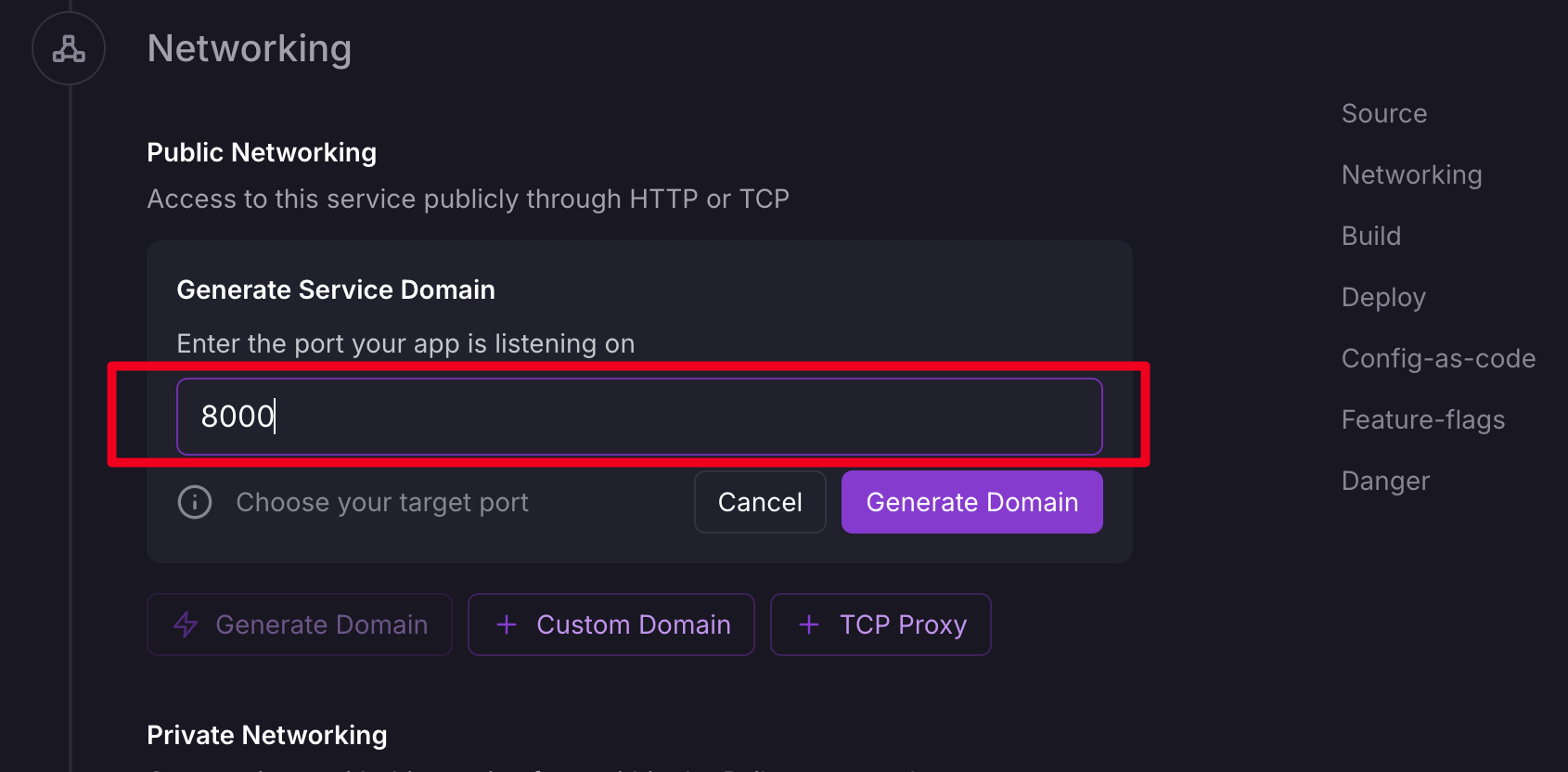Image resolution: width=1568 pixels, height=772 pixels.
Task: Add a TCP Proxy
Action: tap(880, 624)
